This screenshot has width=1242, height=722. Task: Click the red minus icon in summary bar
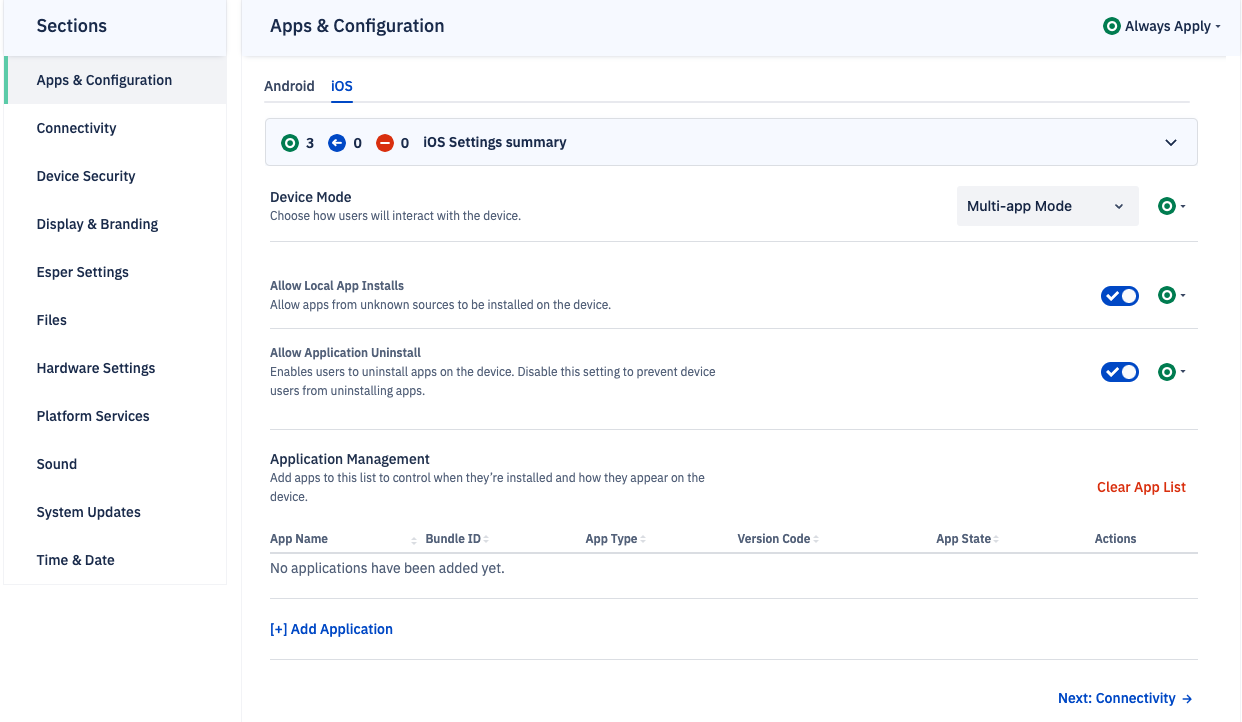(385, 143)
